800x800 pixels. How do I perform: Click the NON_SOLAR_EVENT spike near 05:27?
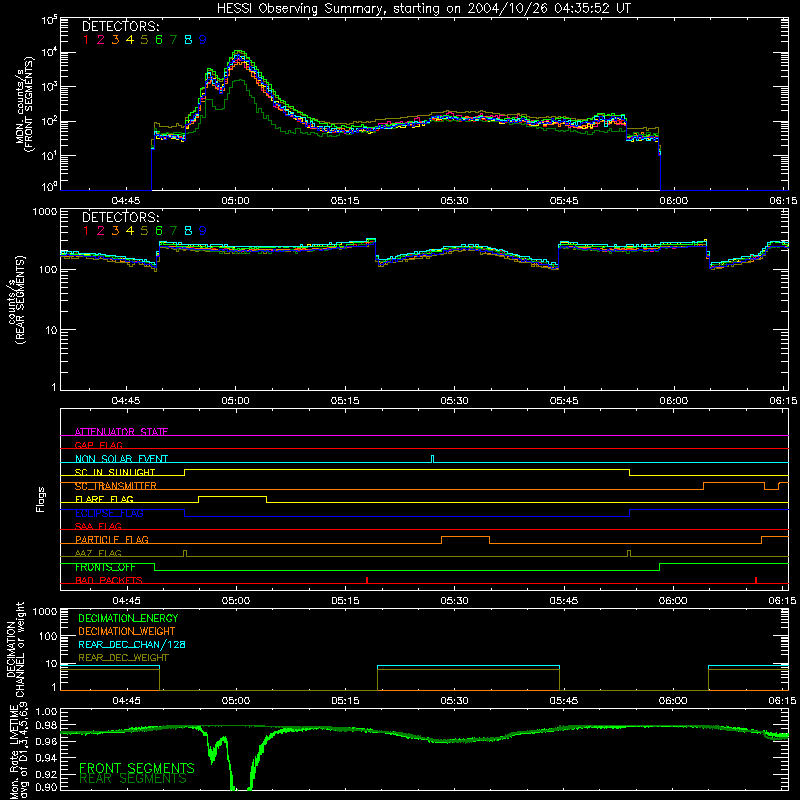[x=433, y=459]
